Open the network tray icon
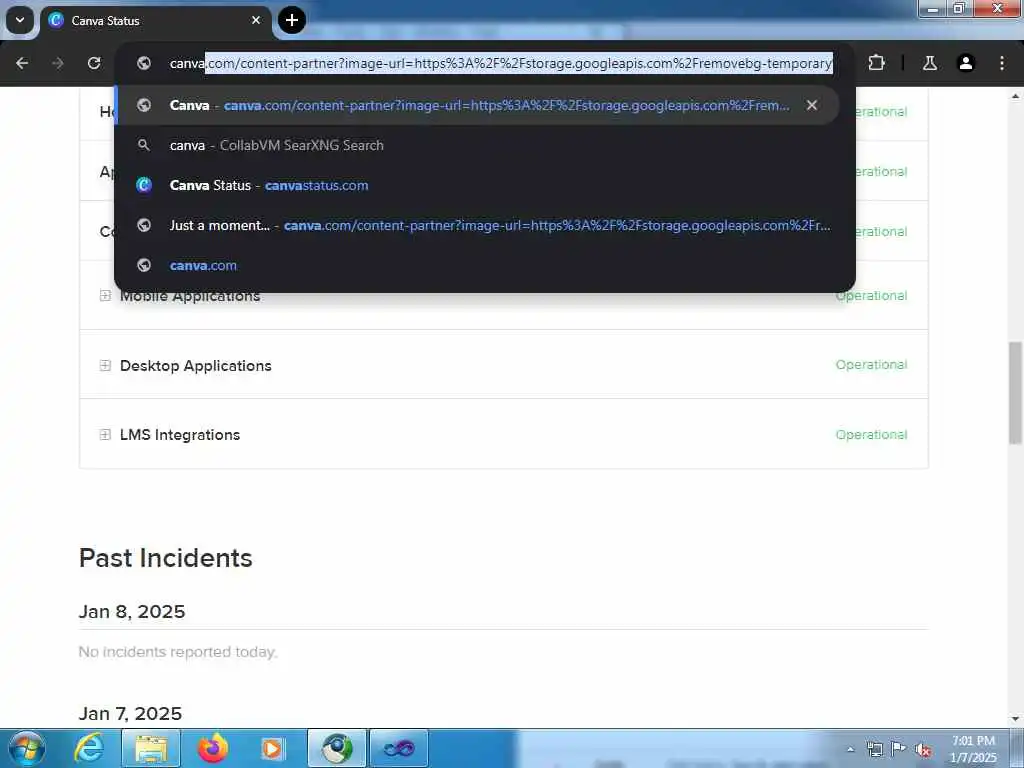 coord(874,749)
